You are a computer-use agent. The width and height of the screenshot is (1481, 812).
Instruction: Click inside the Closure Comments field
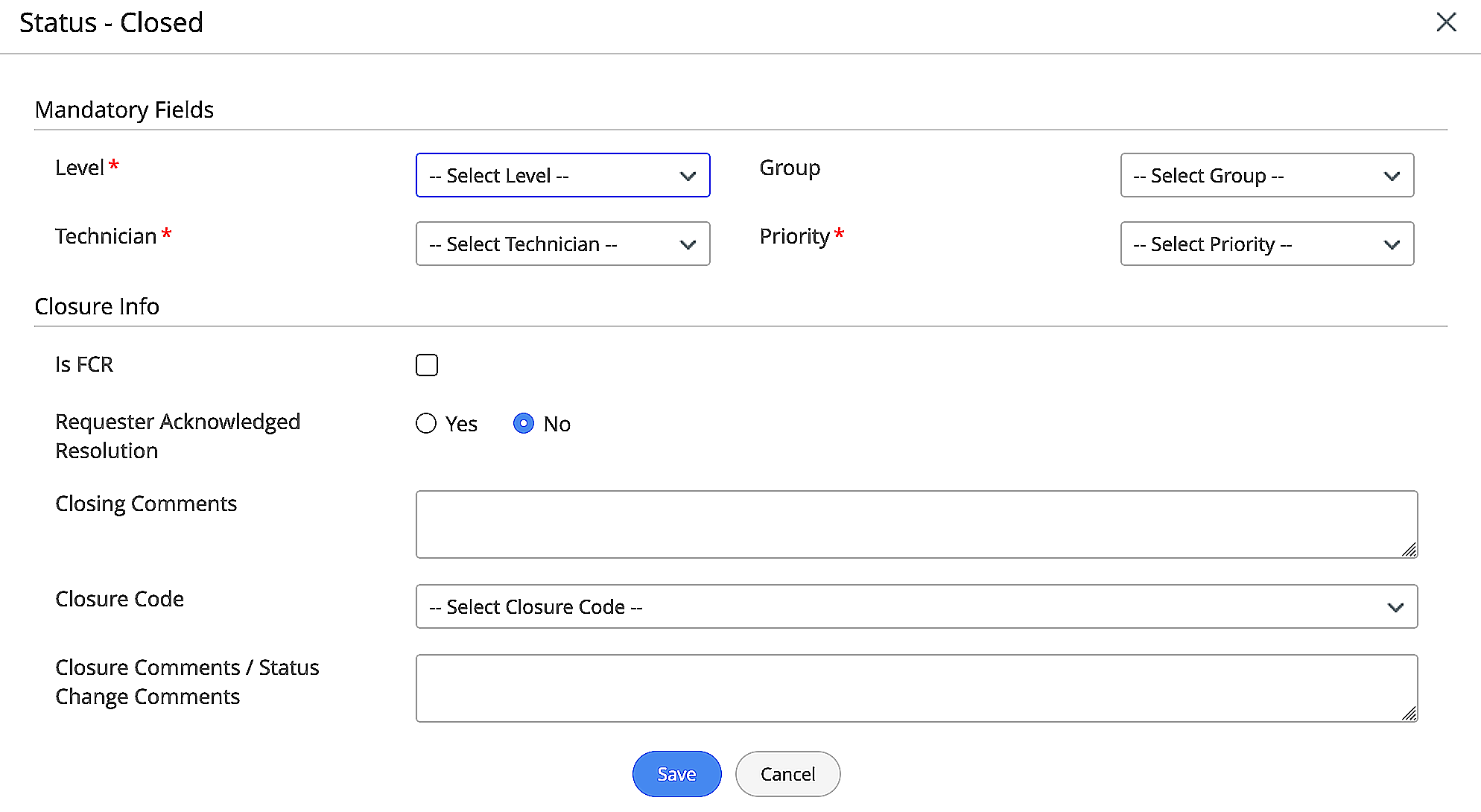(x=916, y=688)
